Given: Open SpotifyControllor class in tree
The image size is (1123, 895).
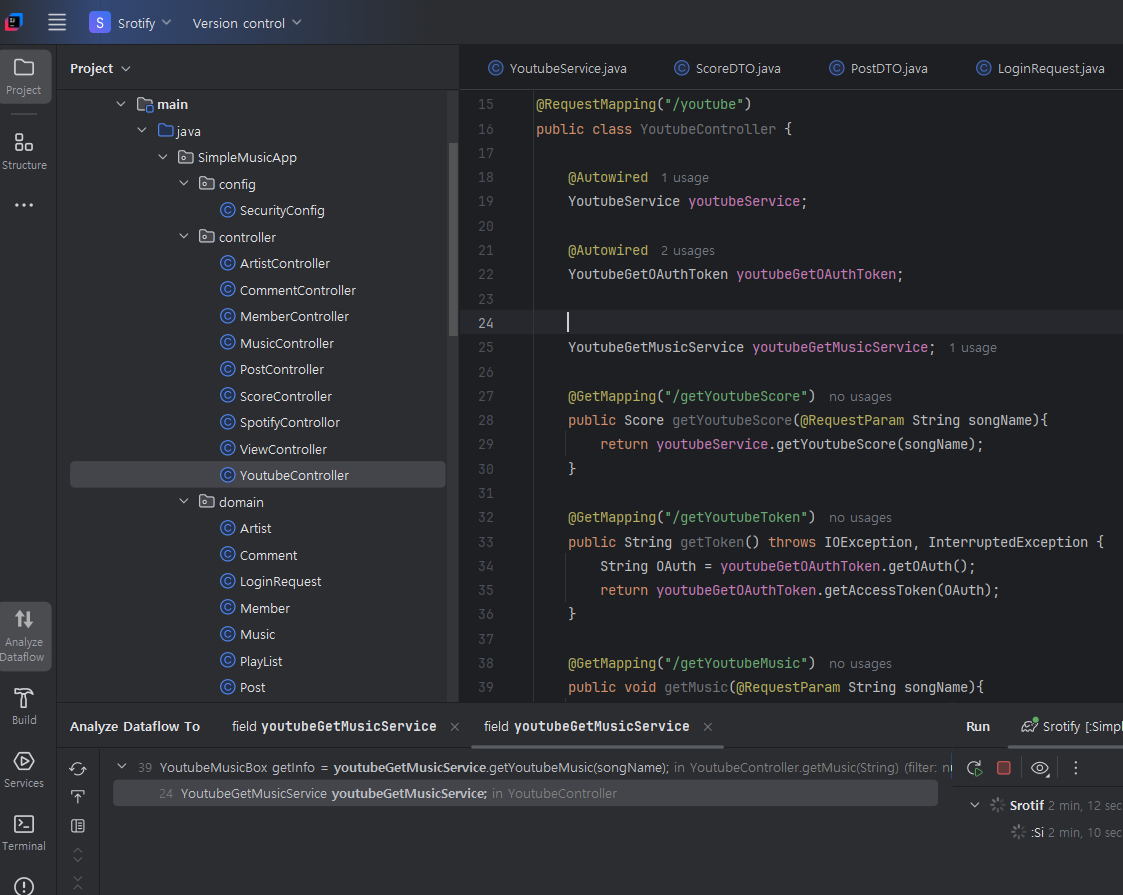Looking at the screenshot, I should tap(280, 422).
